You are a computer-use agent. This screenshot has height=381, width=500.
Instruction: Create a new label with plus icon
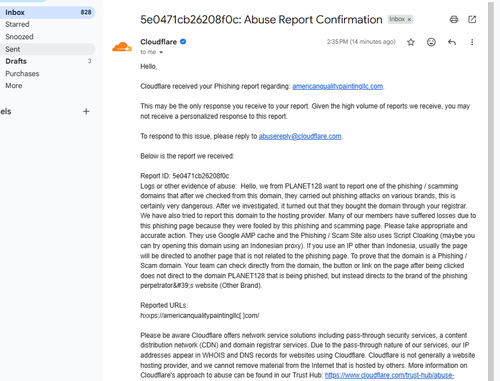coord(86,111)
